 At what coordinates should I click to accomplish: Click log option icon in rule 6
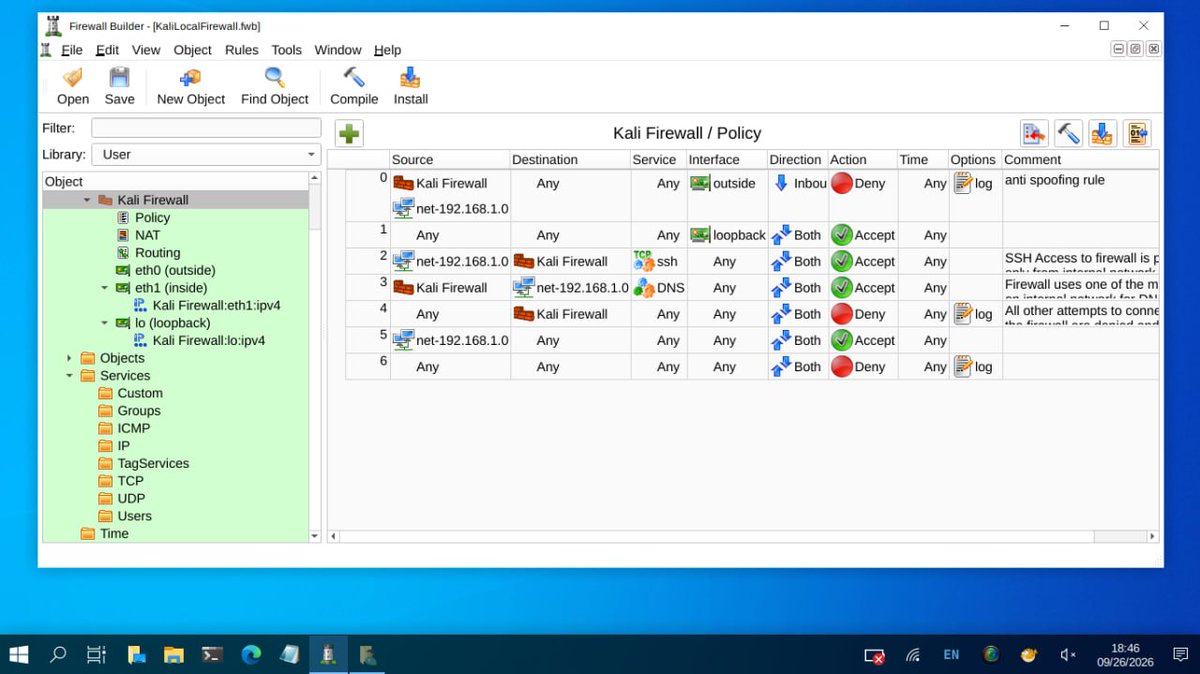click(963, 366)
